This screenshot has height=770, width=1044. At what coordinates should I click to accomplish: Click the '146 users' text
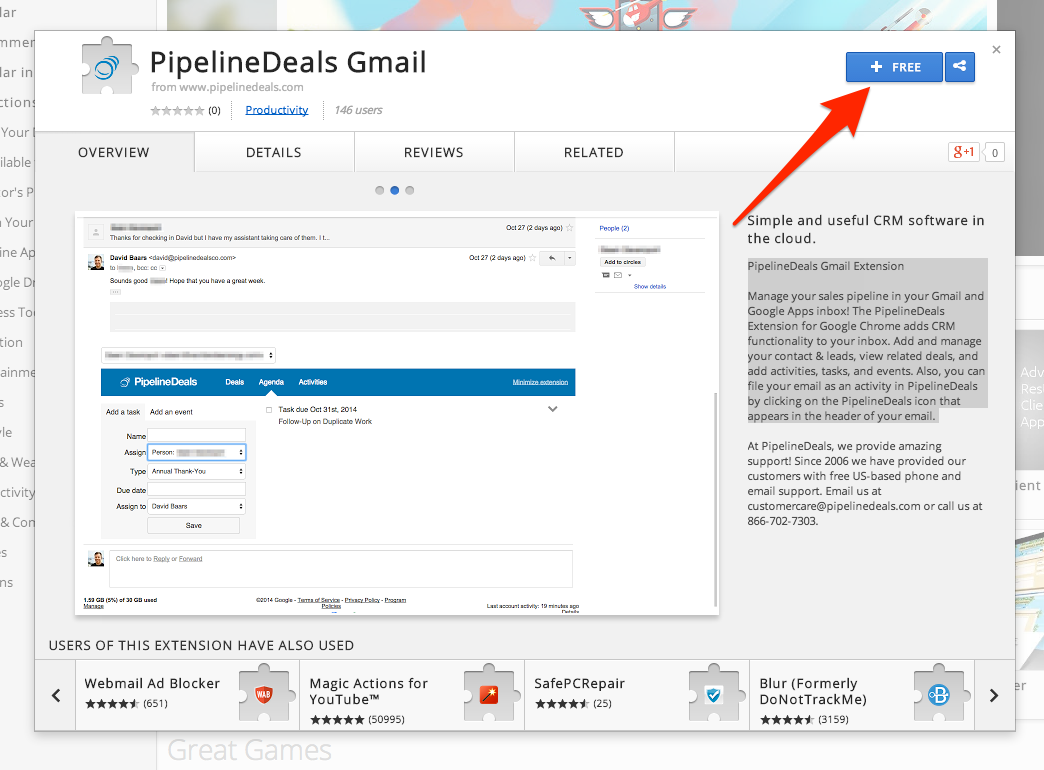coord(358,110)
